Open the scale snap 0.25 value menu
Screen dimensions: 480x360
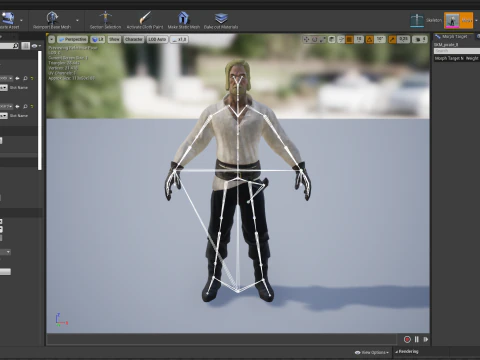pos(403,39)
